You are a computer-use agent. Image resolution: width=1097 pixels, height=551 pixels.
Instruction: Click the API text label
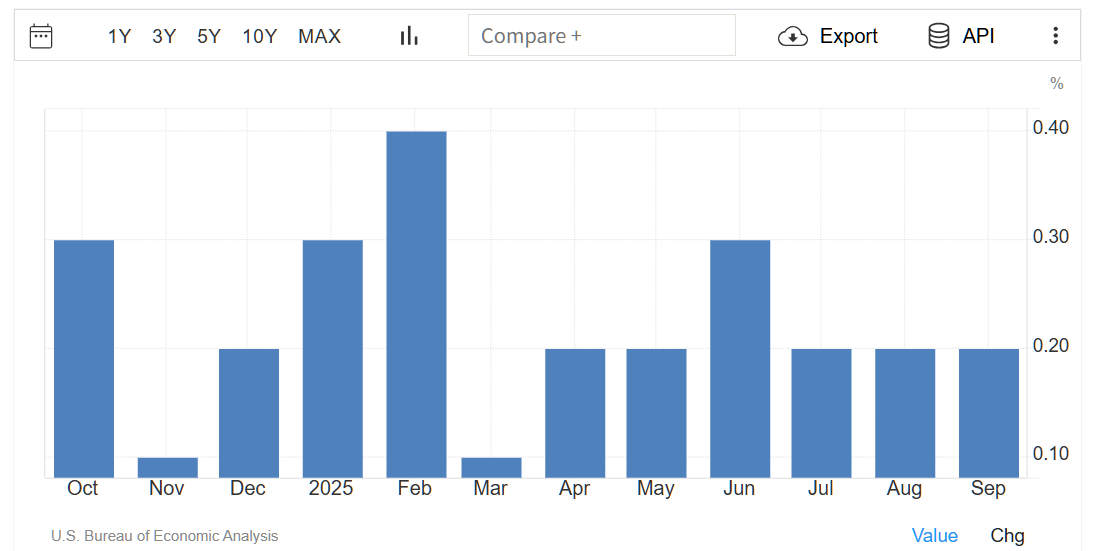978,36
